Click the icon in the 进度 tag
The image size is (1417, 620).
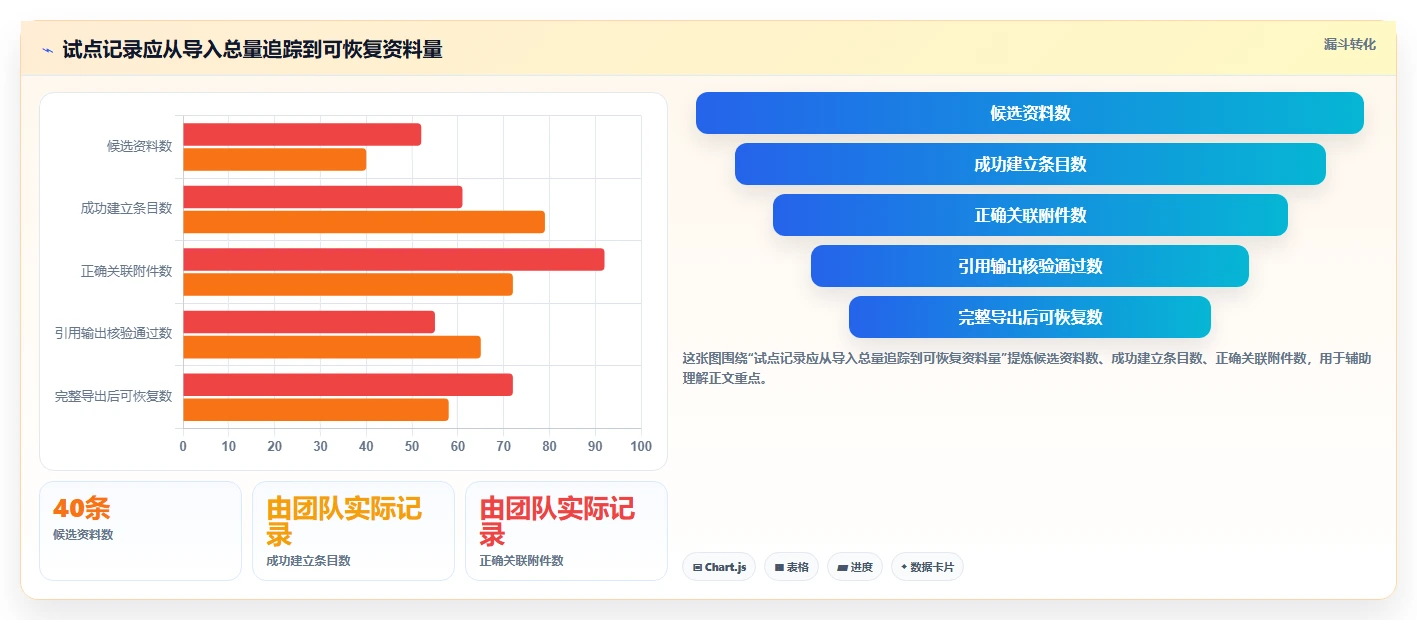coord(842,567)
